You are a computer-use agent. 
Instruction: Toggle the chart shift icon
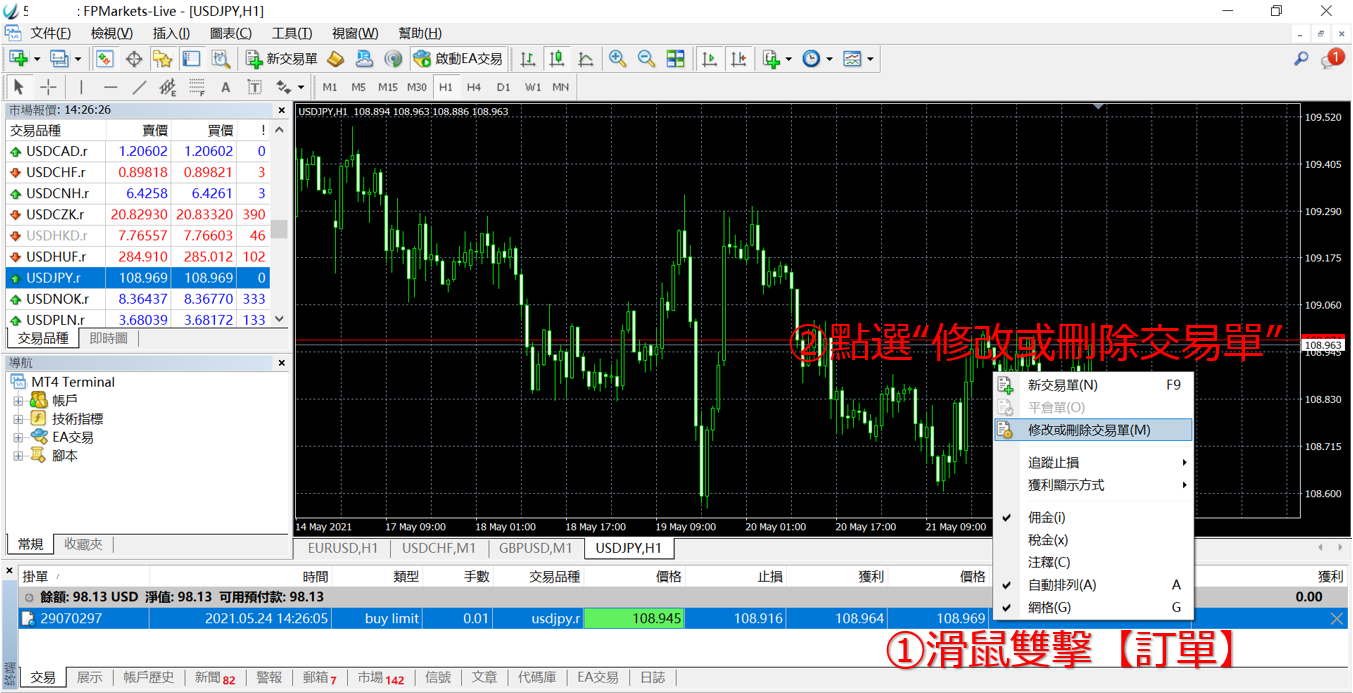[x=739, y=59]
